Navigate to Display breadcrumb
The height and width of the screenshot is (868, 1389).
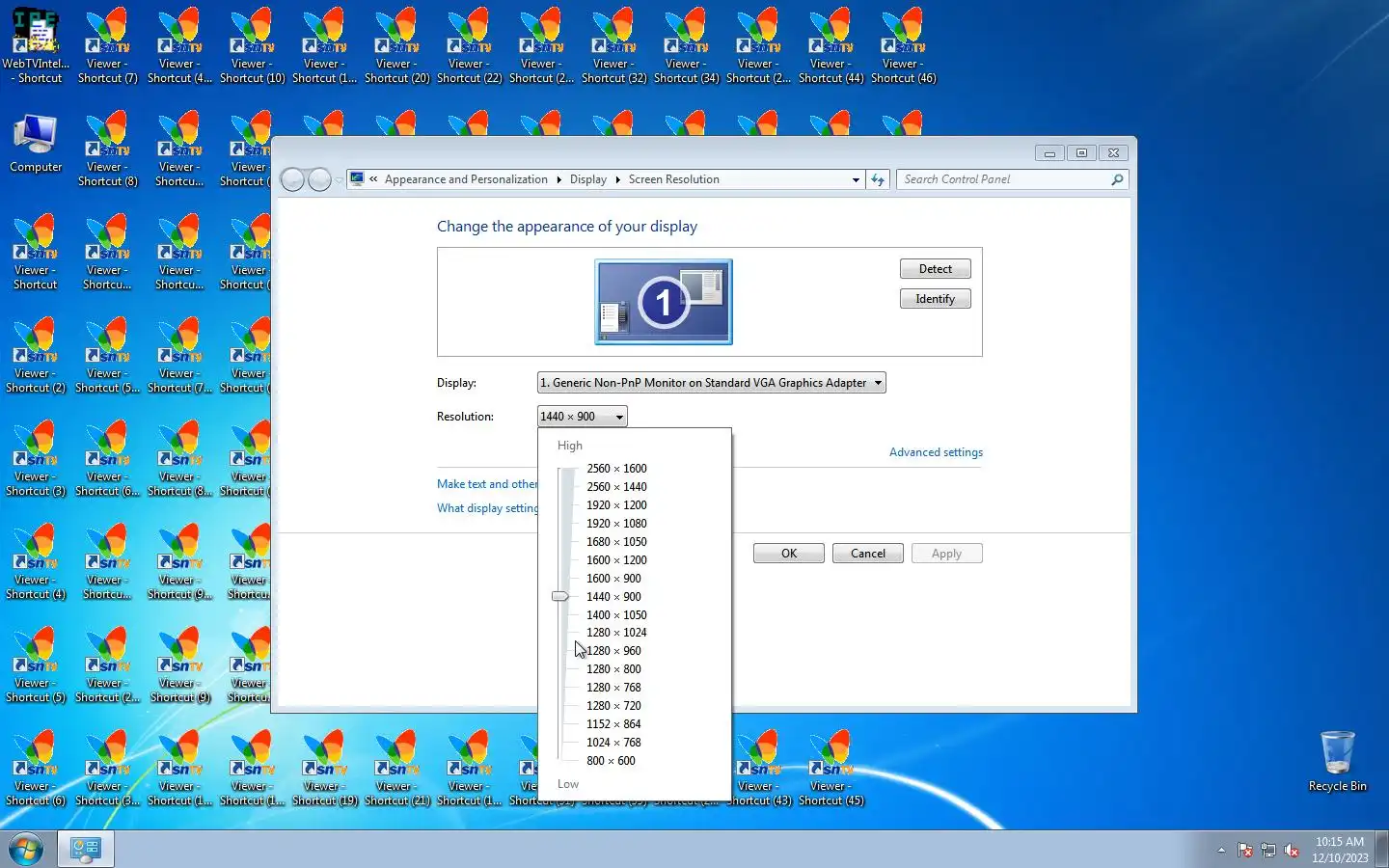pyautogui.click(x=587, y=179)
